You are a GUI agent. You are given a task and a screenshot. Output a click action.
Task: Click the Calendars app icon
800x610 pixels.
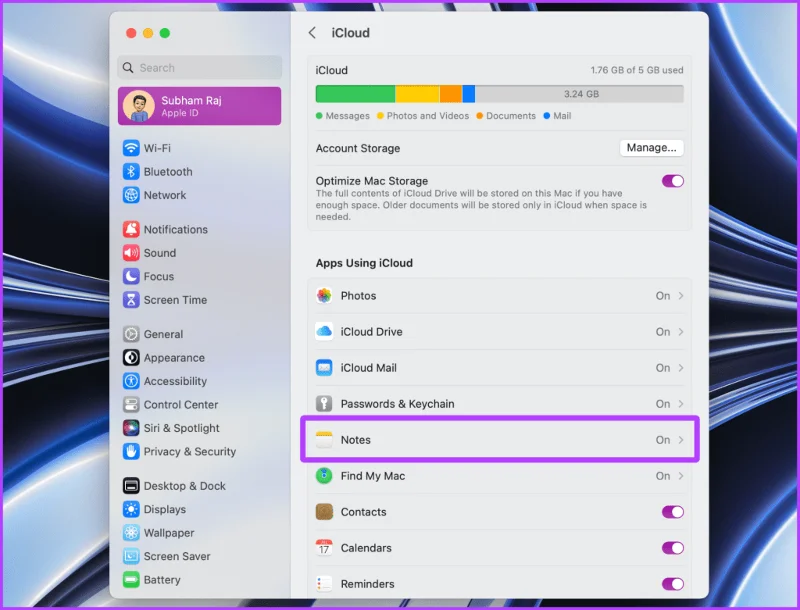(x=324, y=548)
